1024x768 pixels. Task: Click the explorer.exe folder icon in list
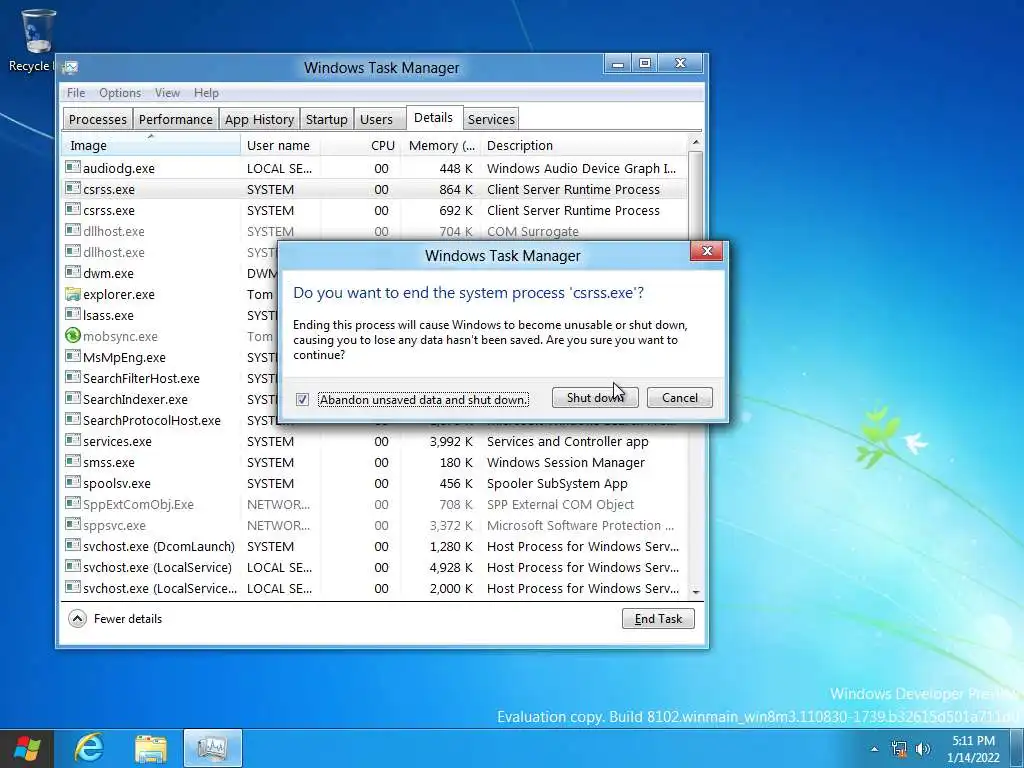(72, 294)
